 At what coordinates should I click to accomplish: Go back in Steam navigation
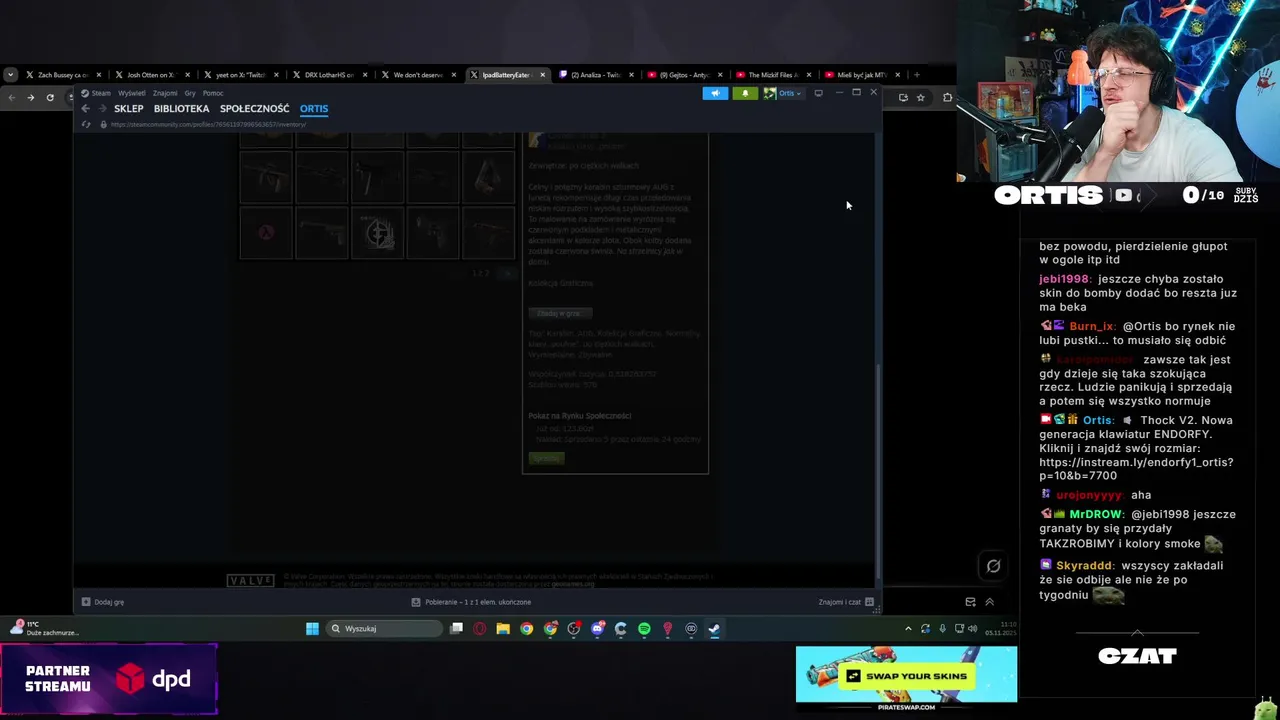[x=86, y=108]
